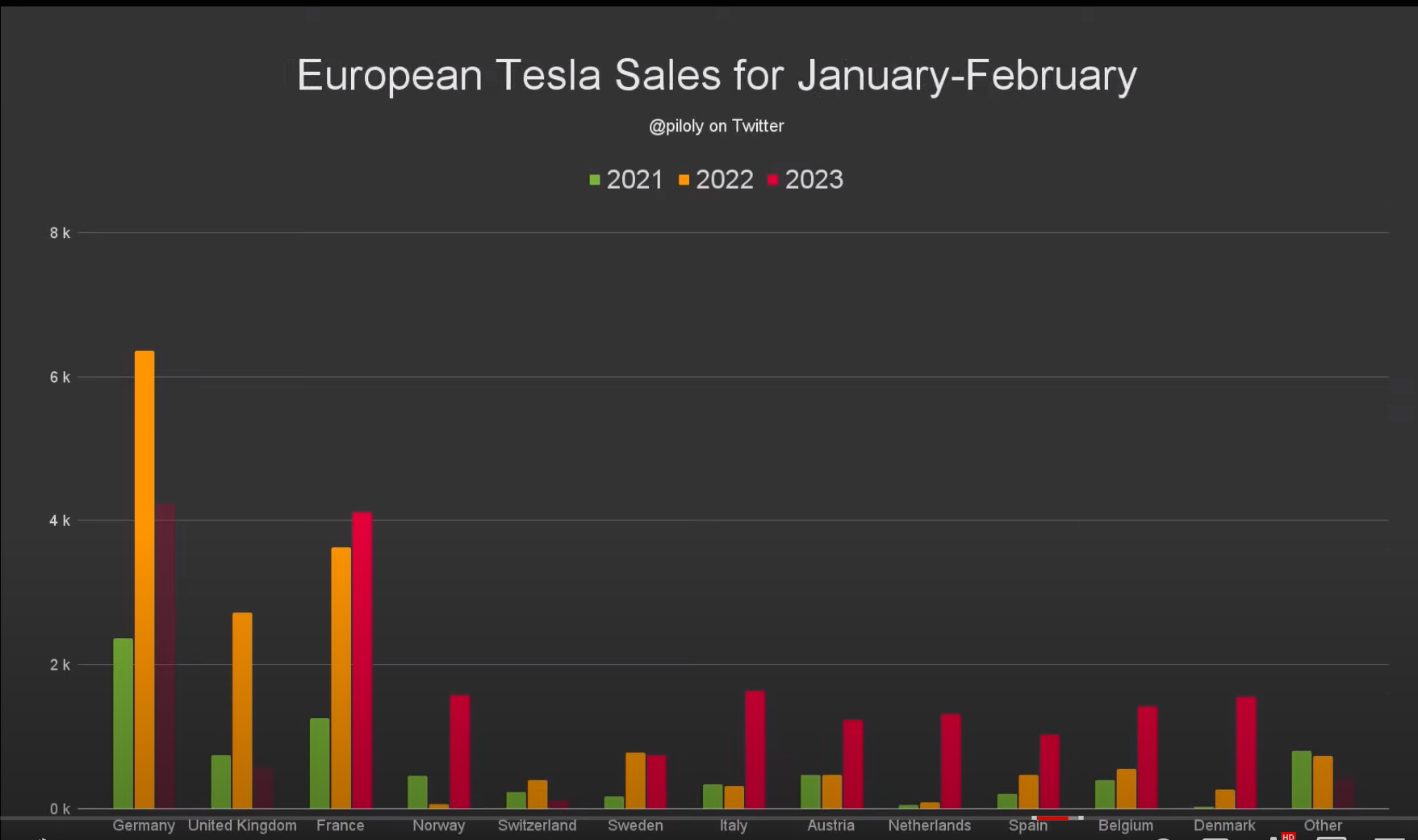Select Norway's red 2023 bar

460,751
